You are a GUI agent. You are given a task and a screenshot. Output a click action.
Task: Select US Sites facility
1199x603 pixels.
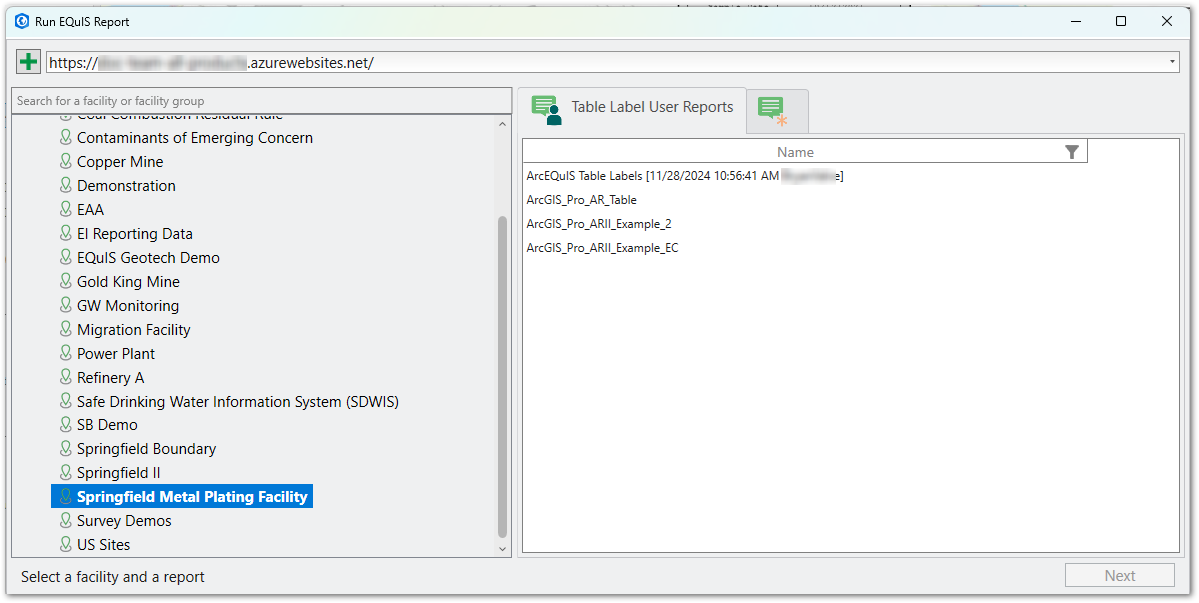[x=103, y=545]
